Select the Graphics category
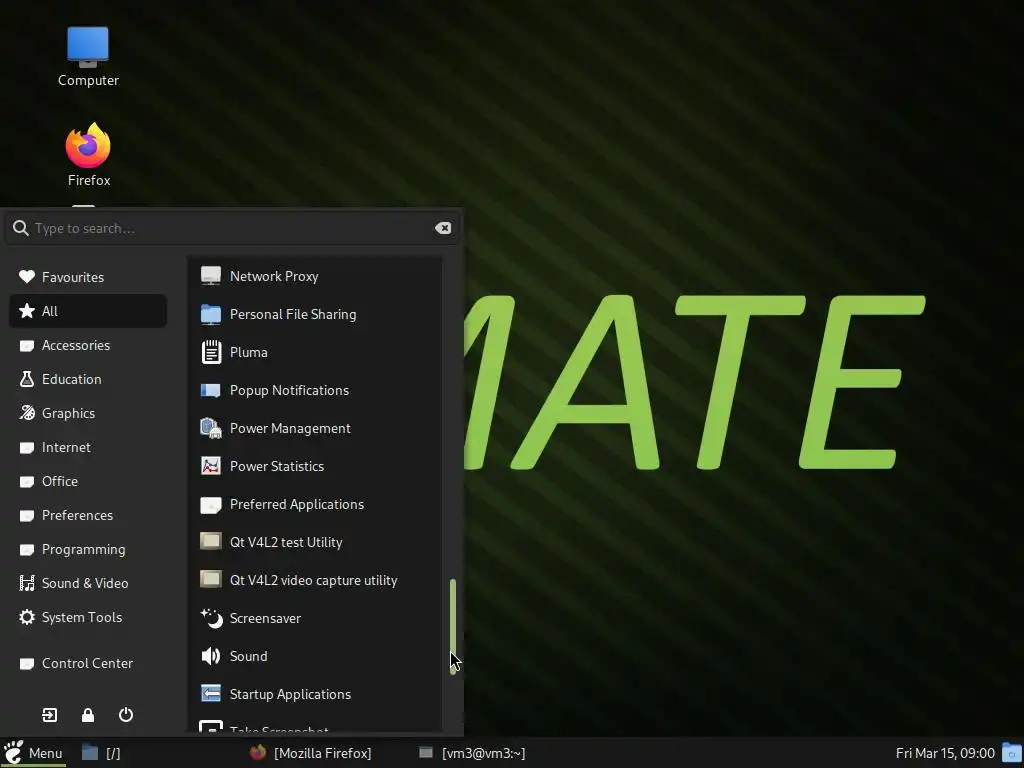 click(x=88, y=413)
